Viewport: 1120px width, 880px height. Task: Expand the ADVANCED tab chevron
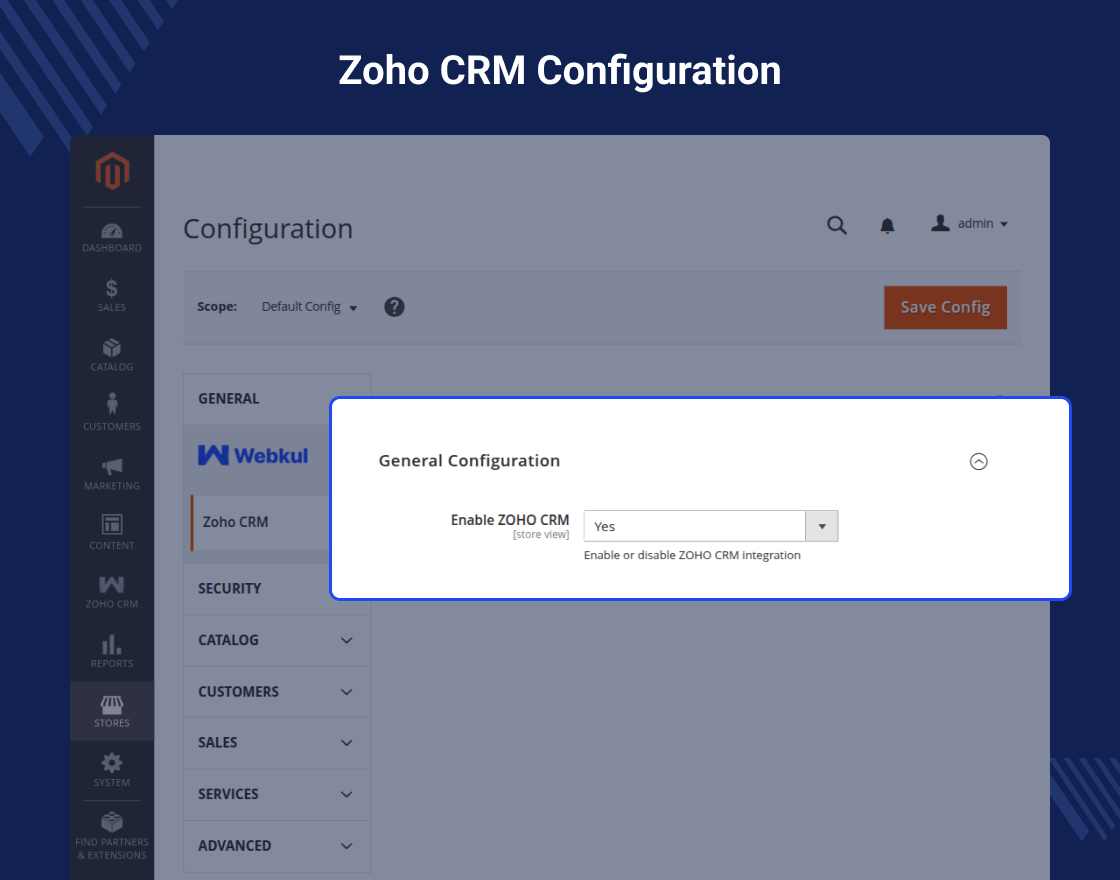[x=346, y=846]
